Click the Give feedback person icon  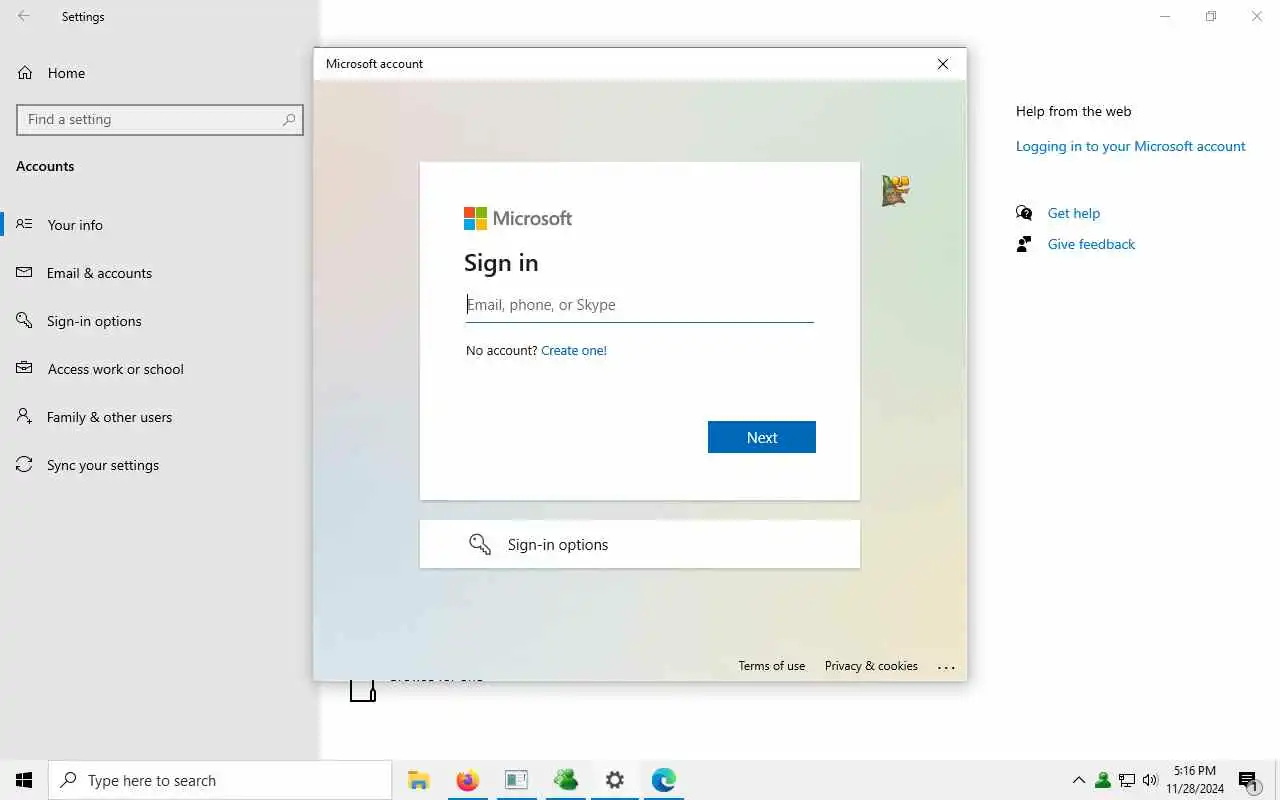[x=1024, y=244]
